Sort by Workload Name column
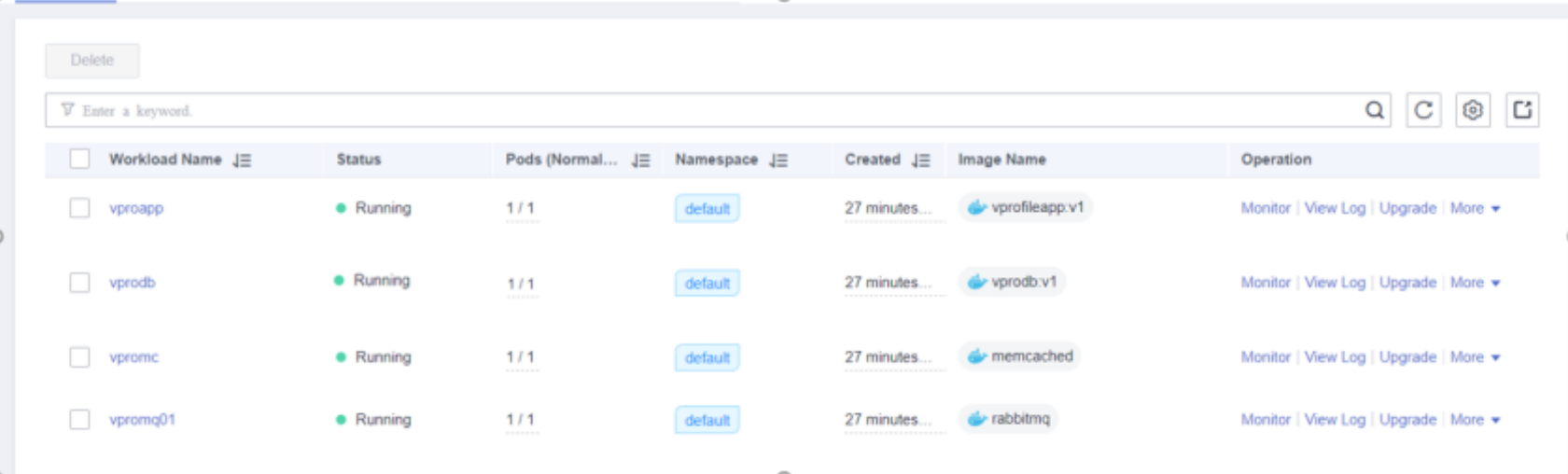 tap(242, 160)
